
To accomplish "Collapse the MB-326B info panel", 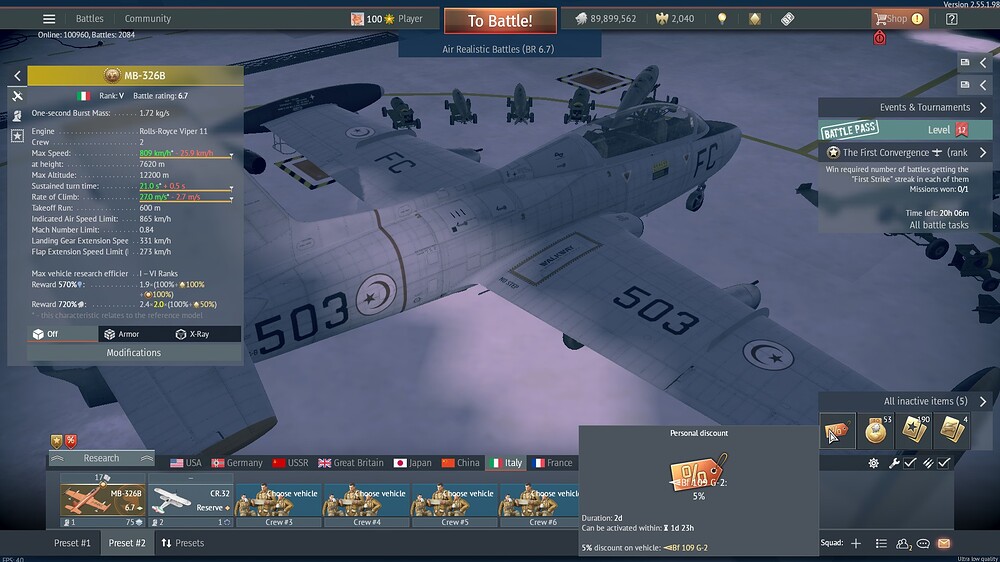I will 17,75.
